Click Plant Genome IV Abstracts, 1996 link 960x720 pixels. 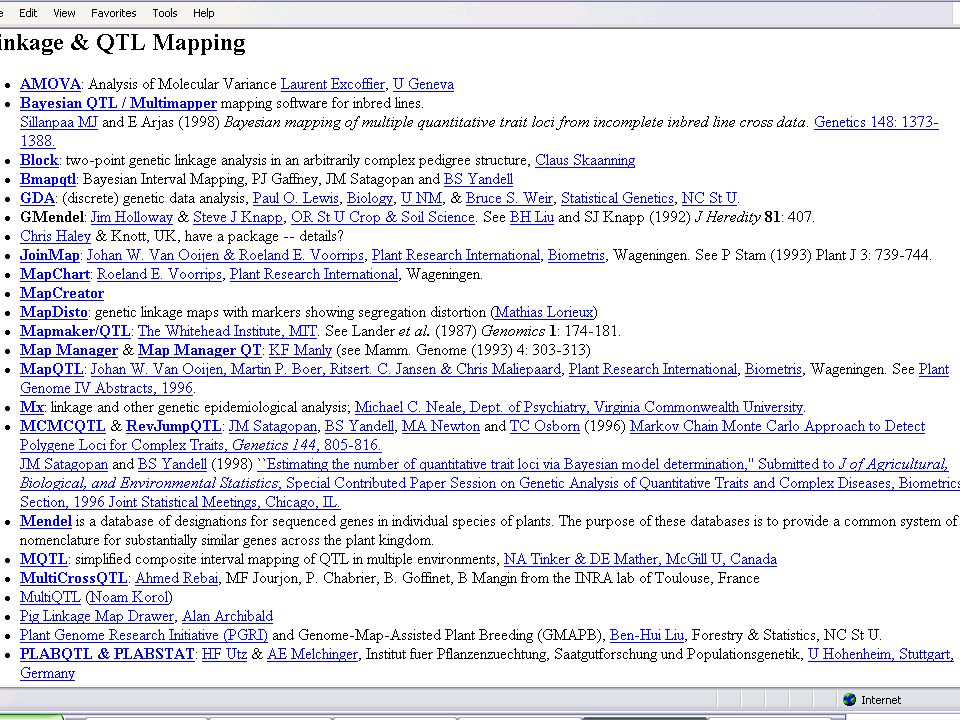(107, 388)
